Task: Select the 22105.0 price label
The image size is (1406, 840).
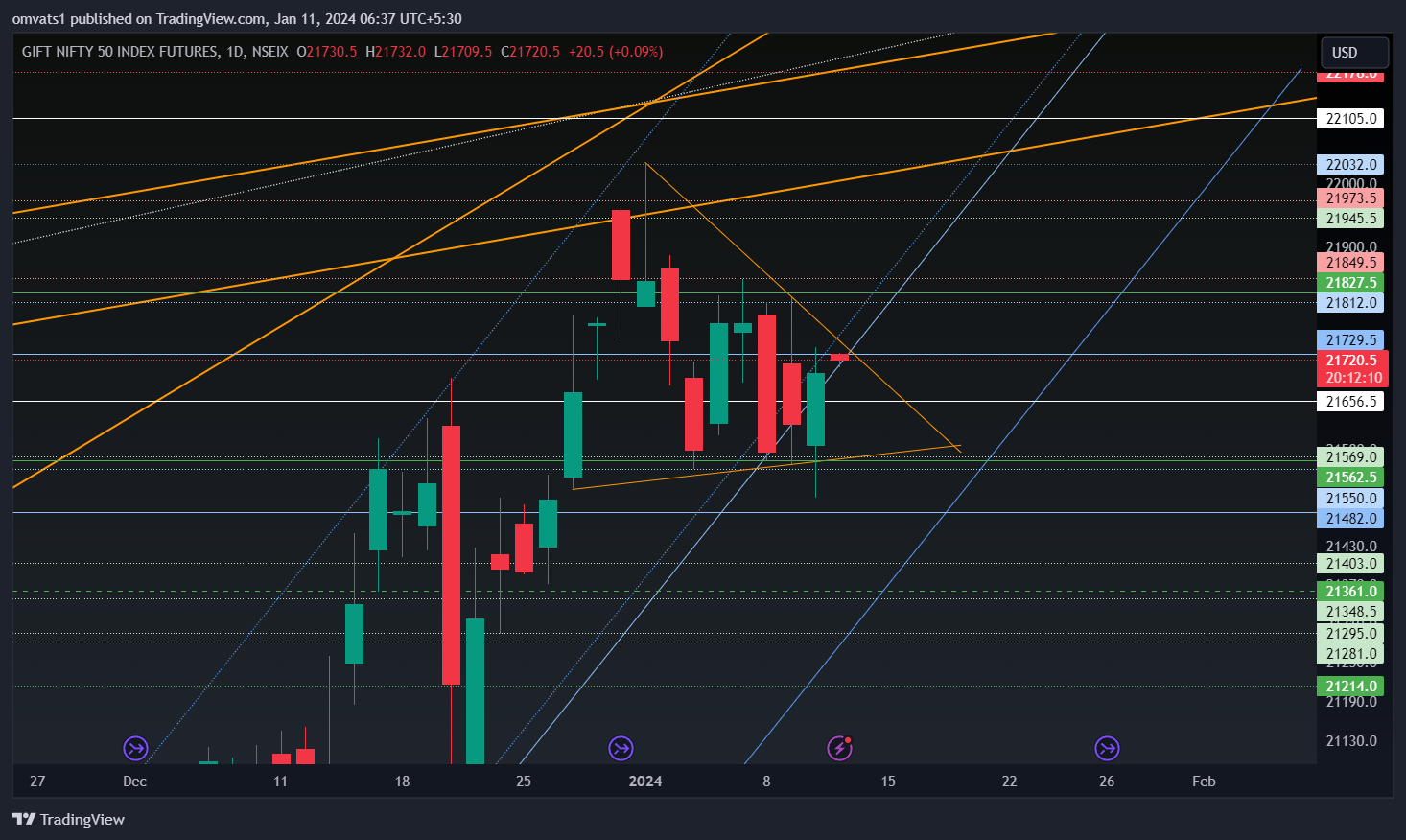Action: [1351, 119]
